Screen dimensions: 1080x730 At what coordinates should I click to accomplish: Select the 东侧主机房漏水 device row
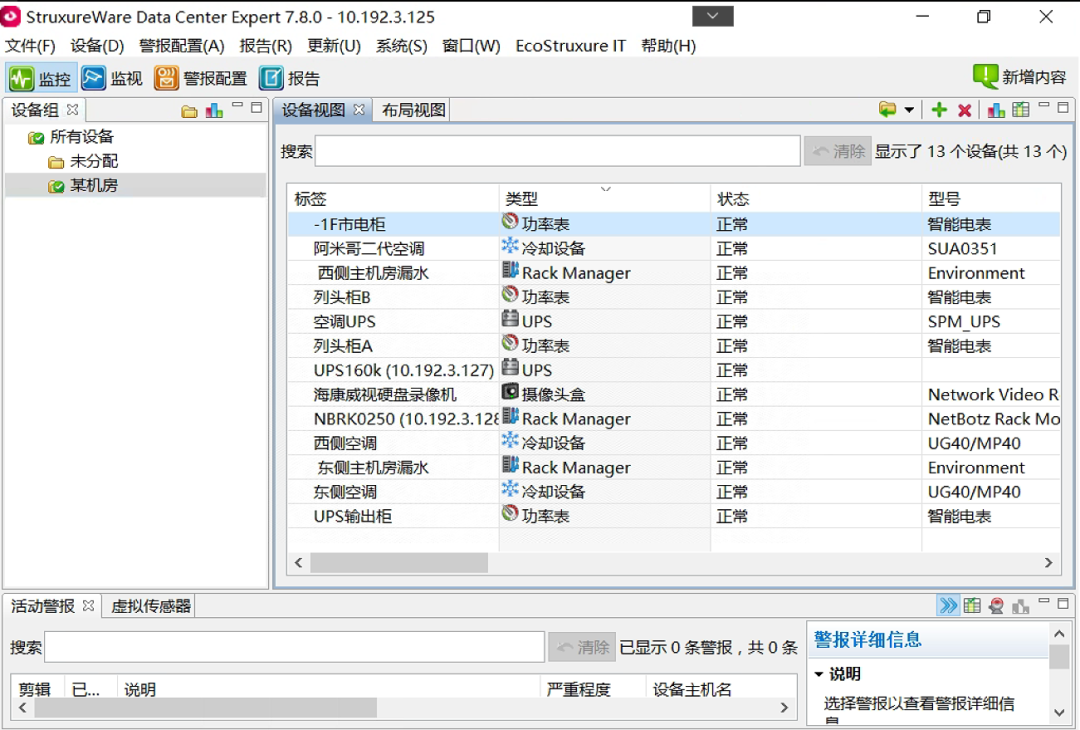point(674,468)
